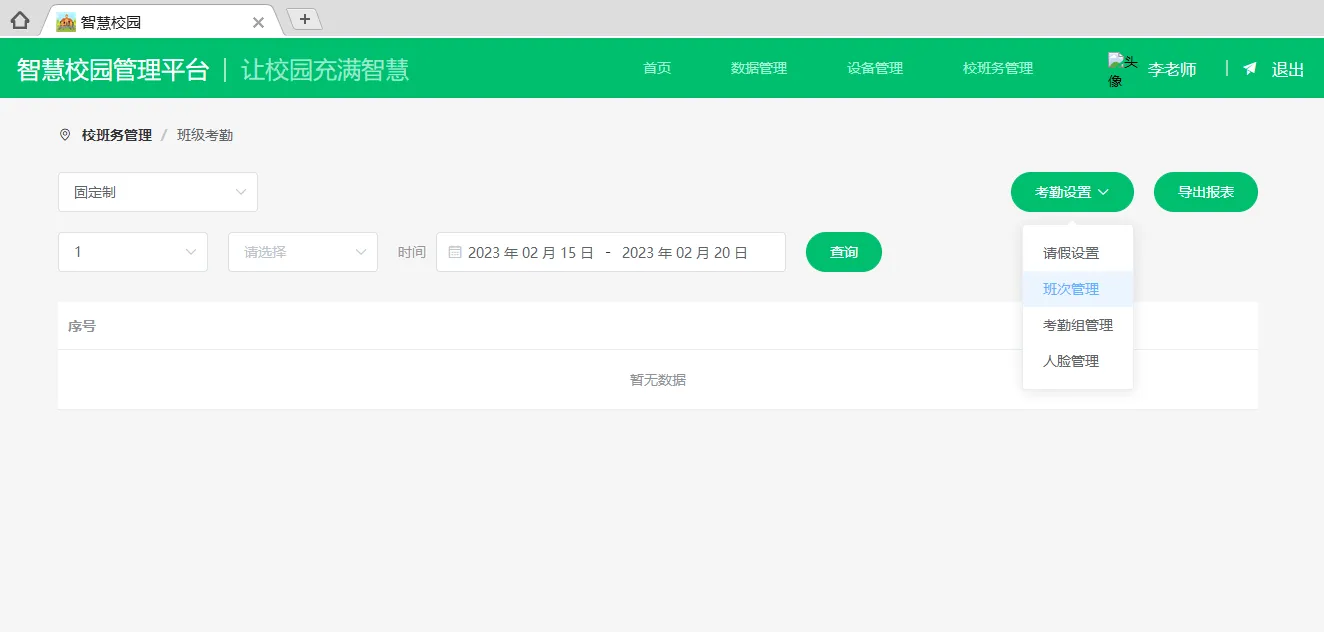This screenshot has width=1324, height=632.
Task: Click 校班务管理 breadcrumb link
Action: 117,135
